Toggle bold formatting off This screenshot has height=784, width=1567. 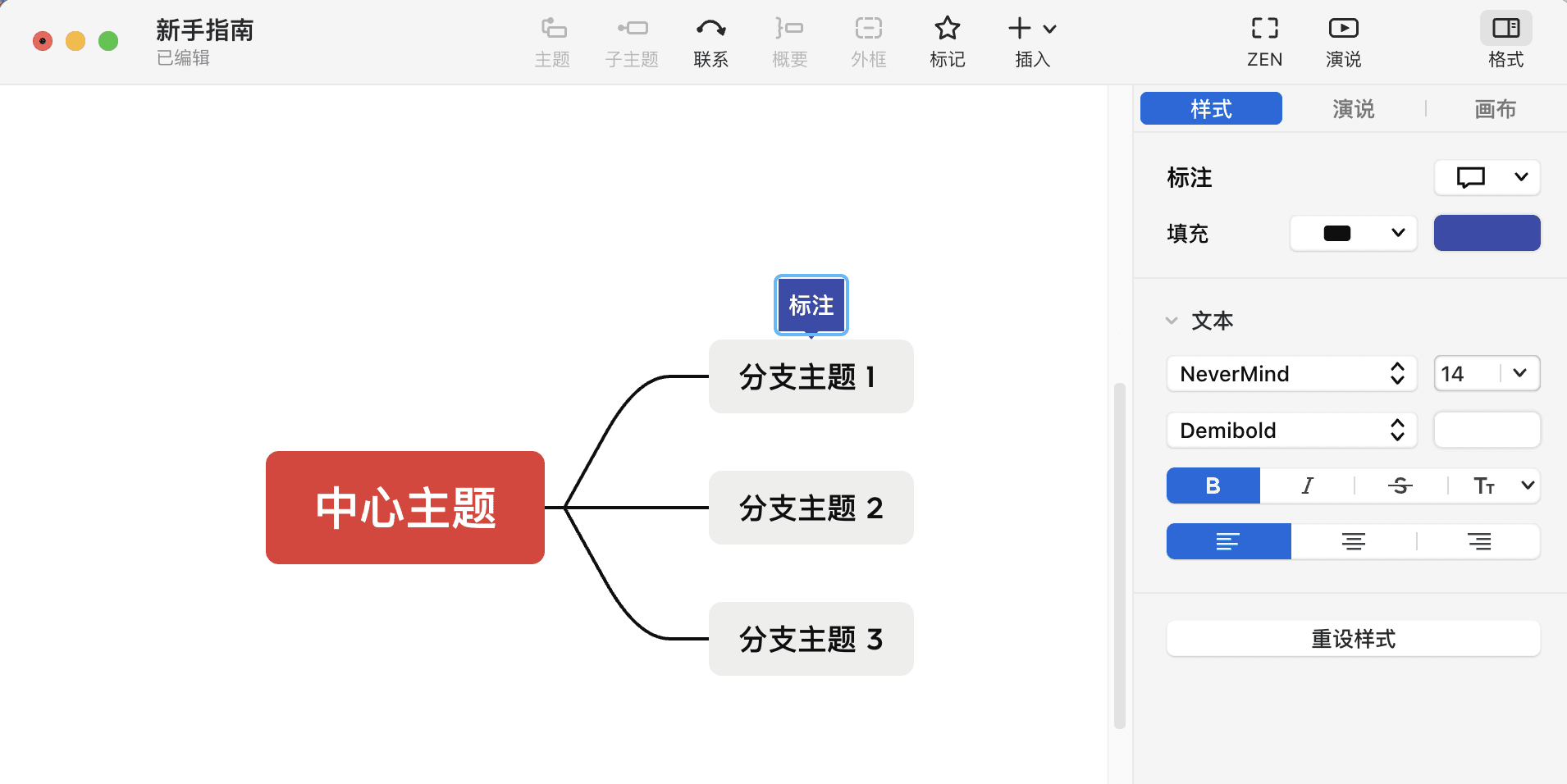1212,485
